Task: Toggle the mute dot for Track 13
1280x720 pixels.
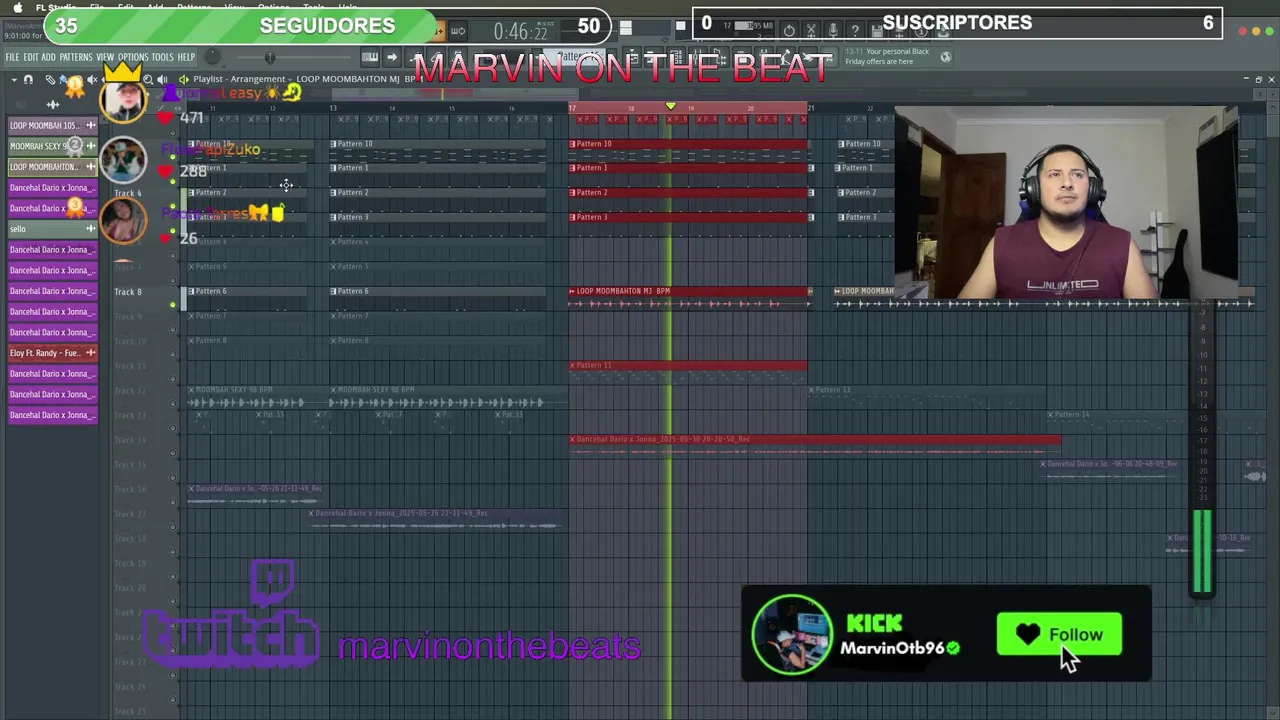Action: tap(173, 428)
